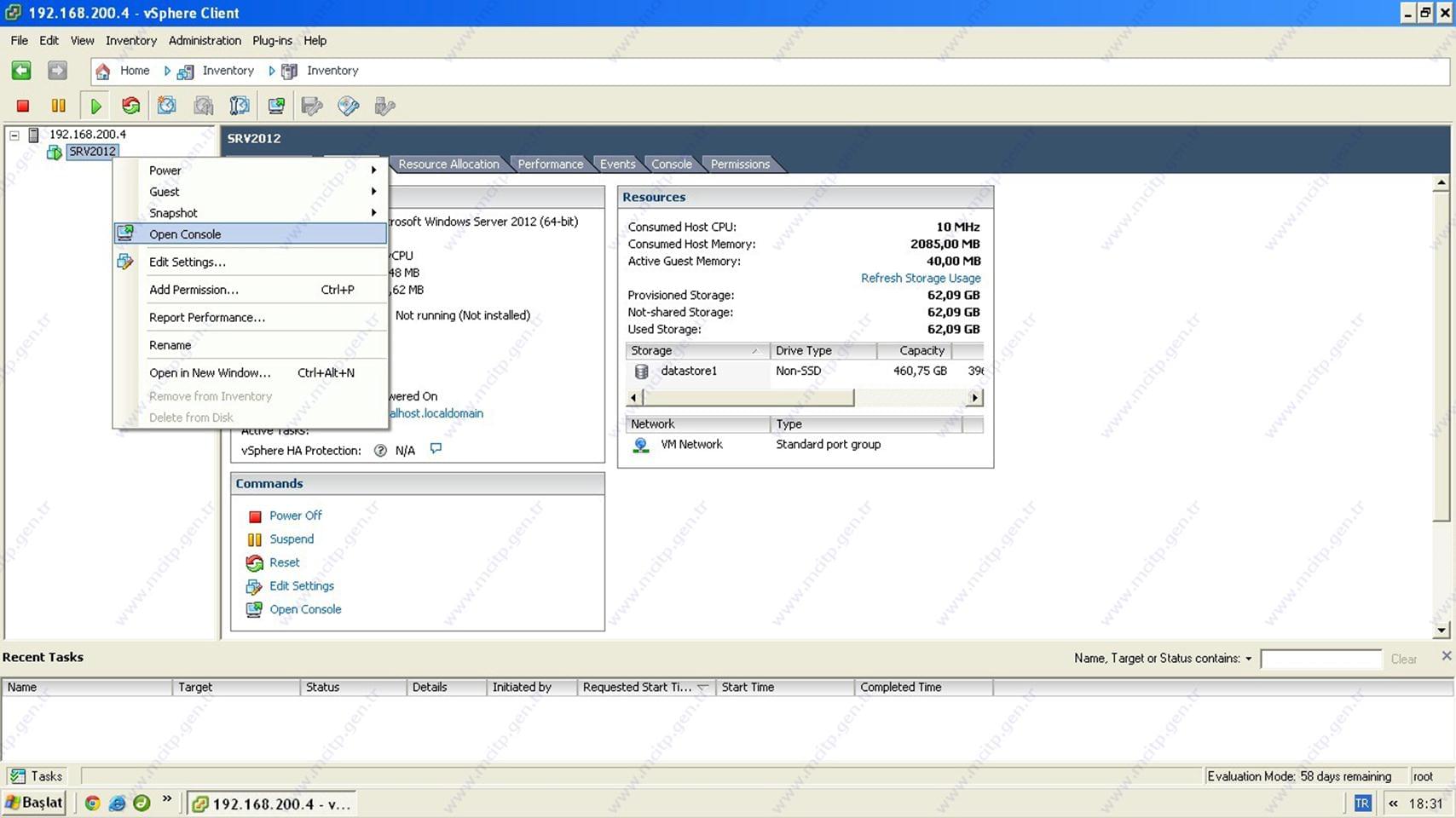This screenshot has width=1456, height=818.
Task: Click the vSphere Client taskbar button
Action: (x=271, y=804)
